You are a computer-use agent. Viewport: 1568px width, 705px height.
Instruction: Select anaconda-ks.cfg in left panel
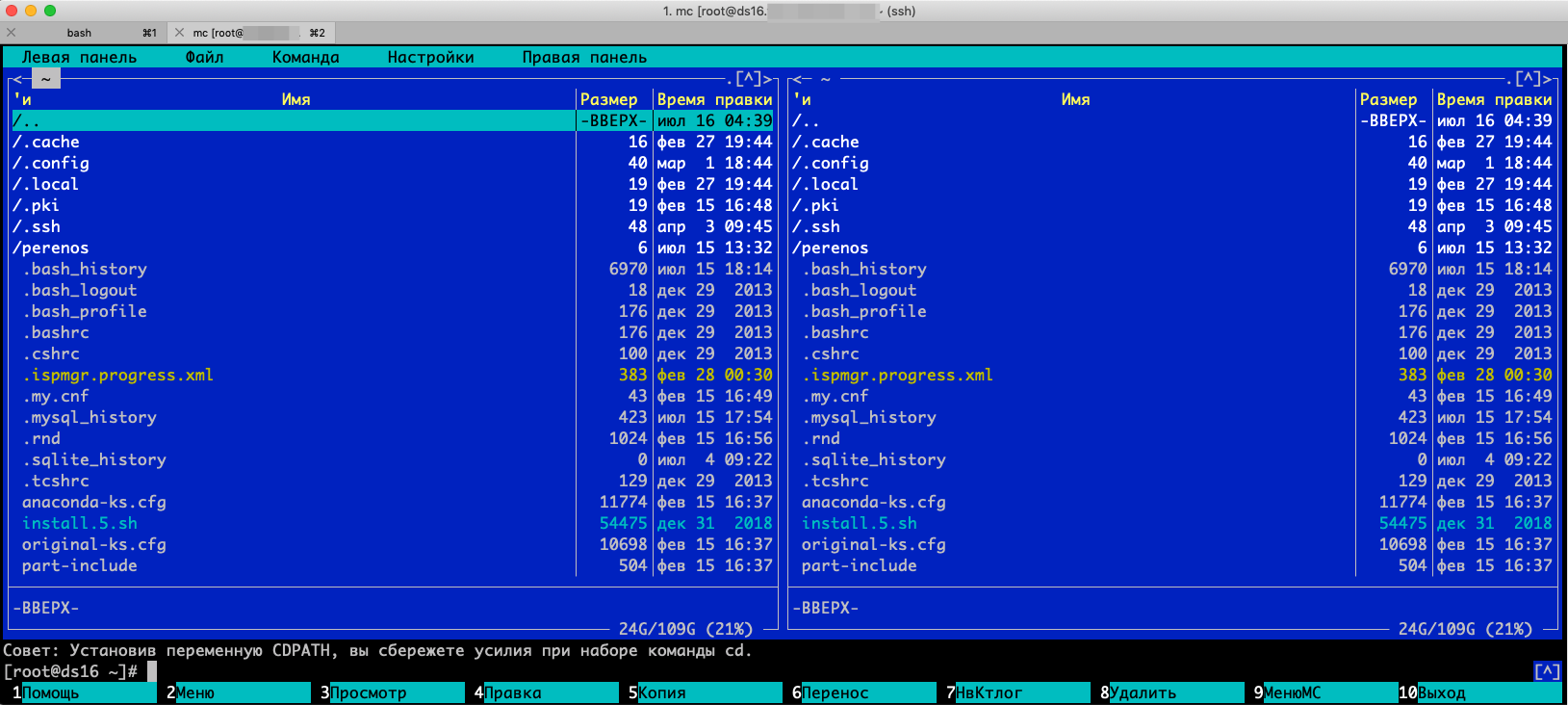tap(393, 502)
